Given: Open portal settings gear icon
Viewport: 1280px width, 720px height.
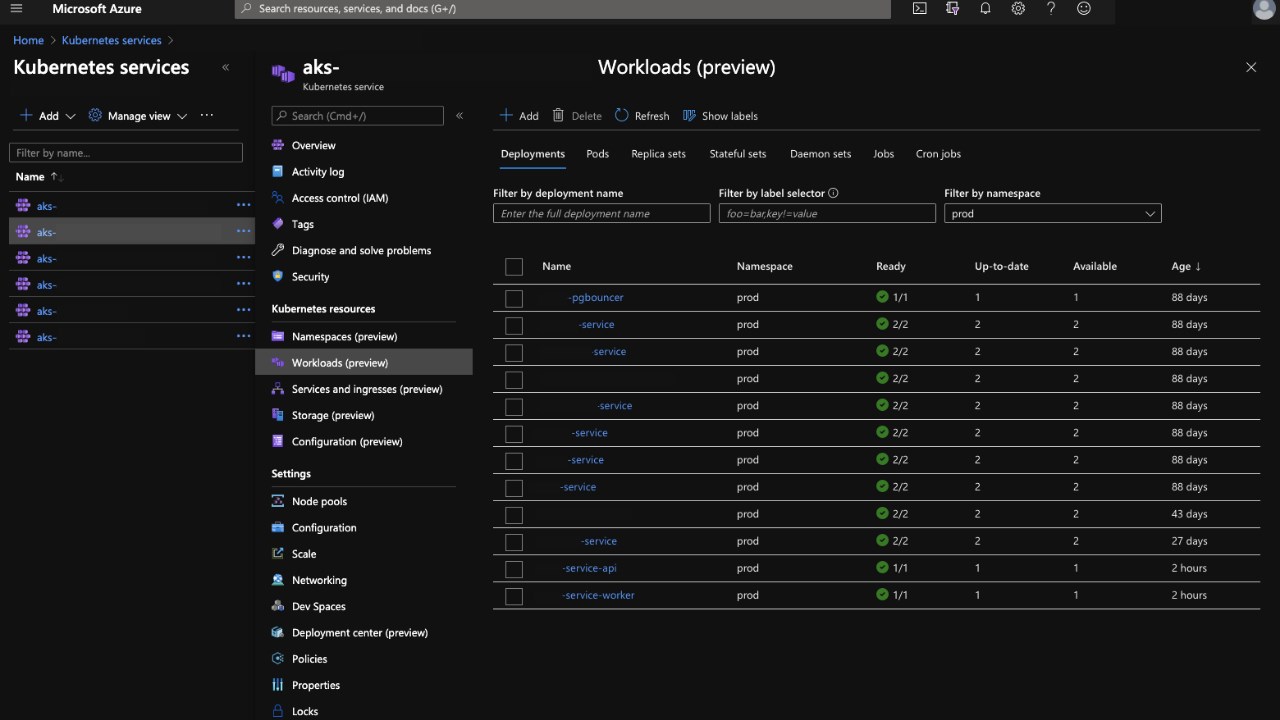Looking at the screenshot, I should click(x=1018, y=9).
